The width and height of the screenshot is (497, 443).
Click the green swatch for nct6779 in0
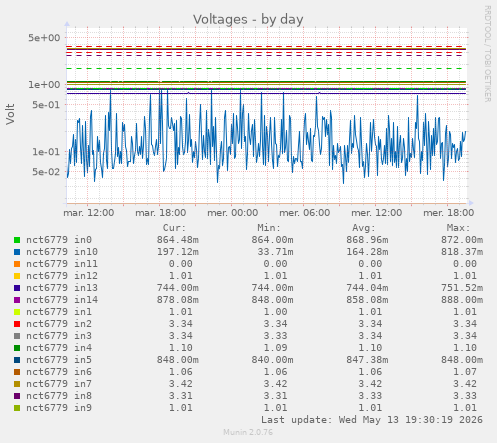[17, 240]
